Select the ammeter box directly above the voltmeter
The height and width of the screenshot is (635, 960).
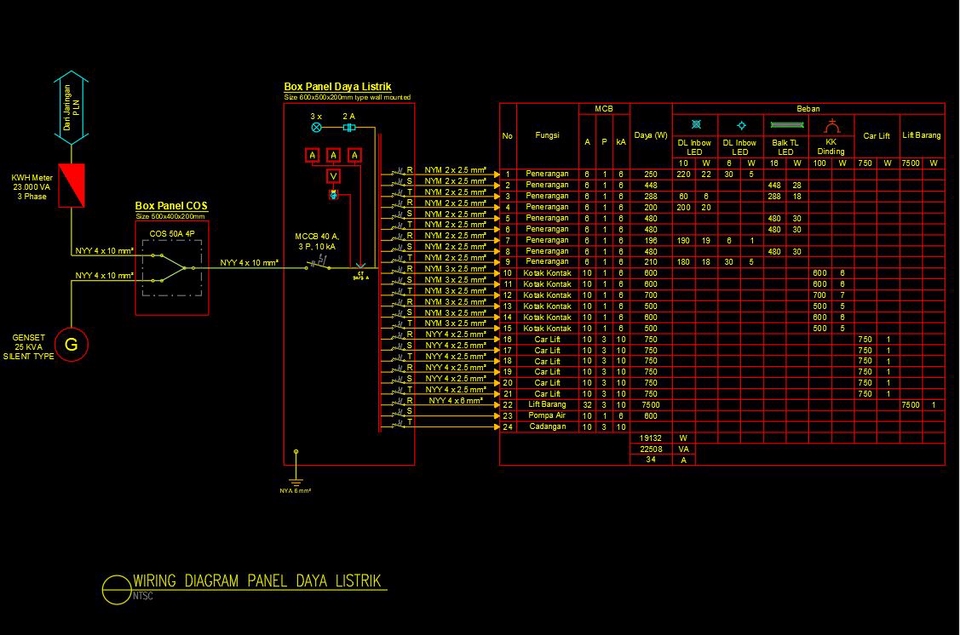(x=334, y=155)
